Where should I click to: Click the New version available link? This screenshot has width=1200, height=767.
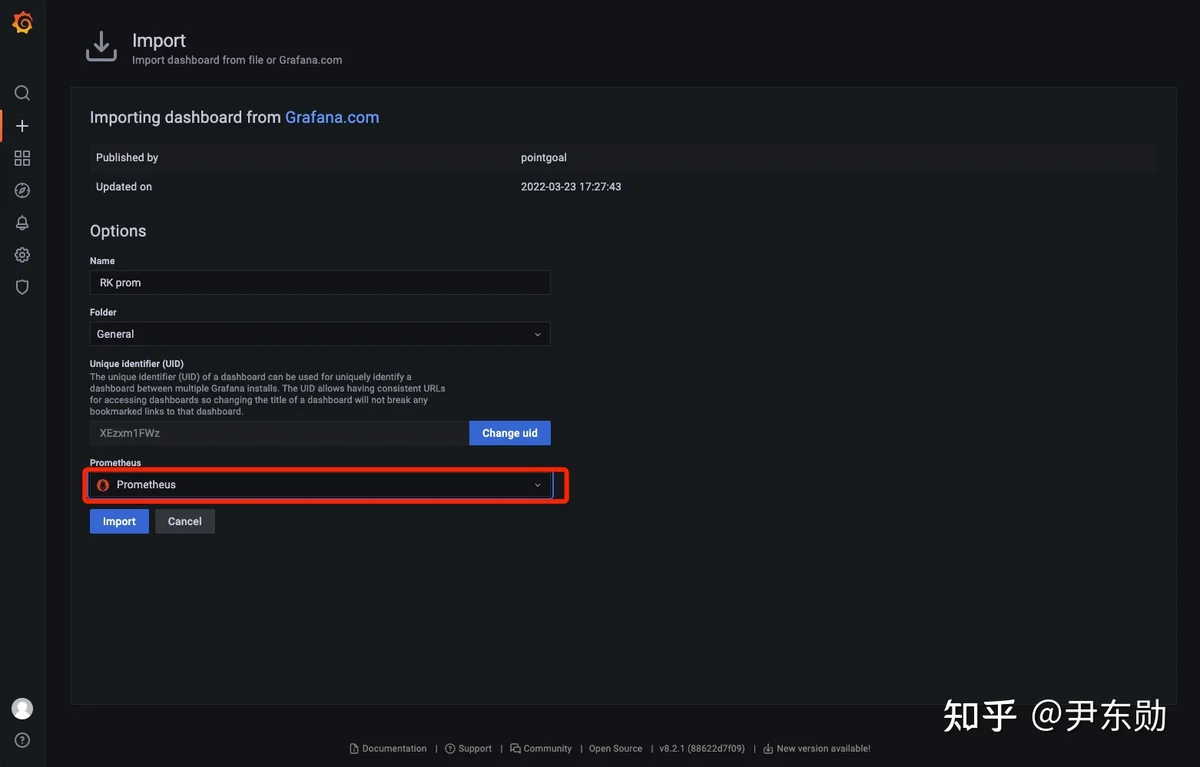coord(817,748)
